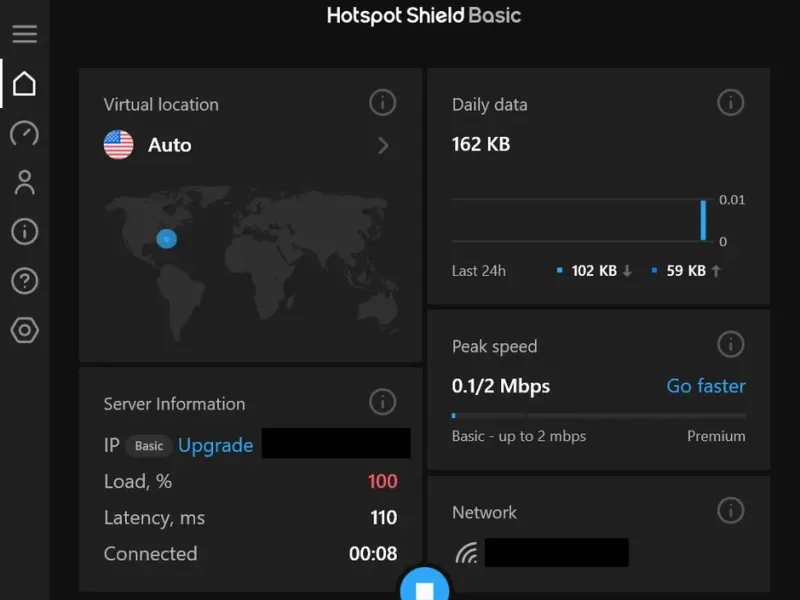800x600 pixels.
Task: Click the blue location dot on map
Action: point(167,238)
